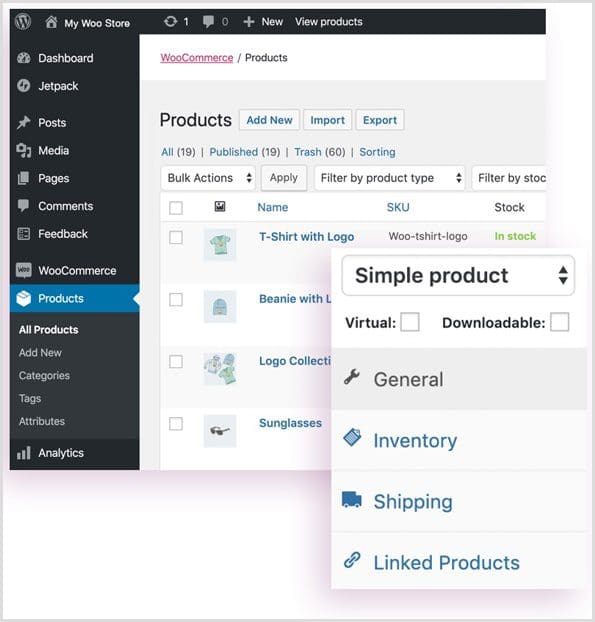Check the Sunglasses row checkbox
The height and width of the screenshot is (622, 595).
click(176, 424)
